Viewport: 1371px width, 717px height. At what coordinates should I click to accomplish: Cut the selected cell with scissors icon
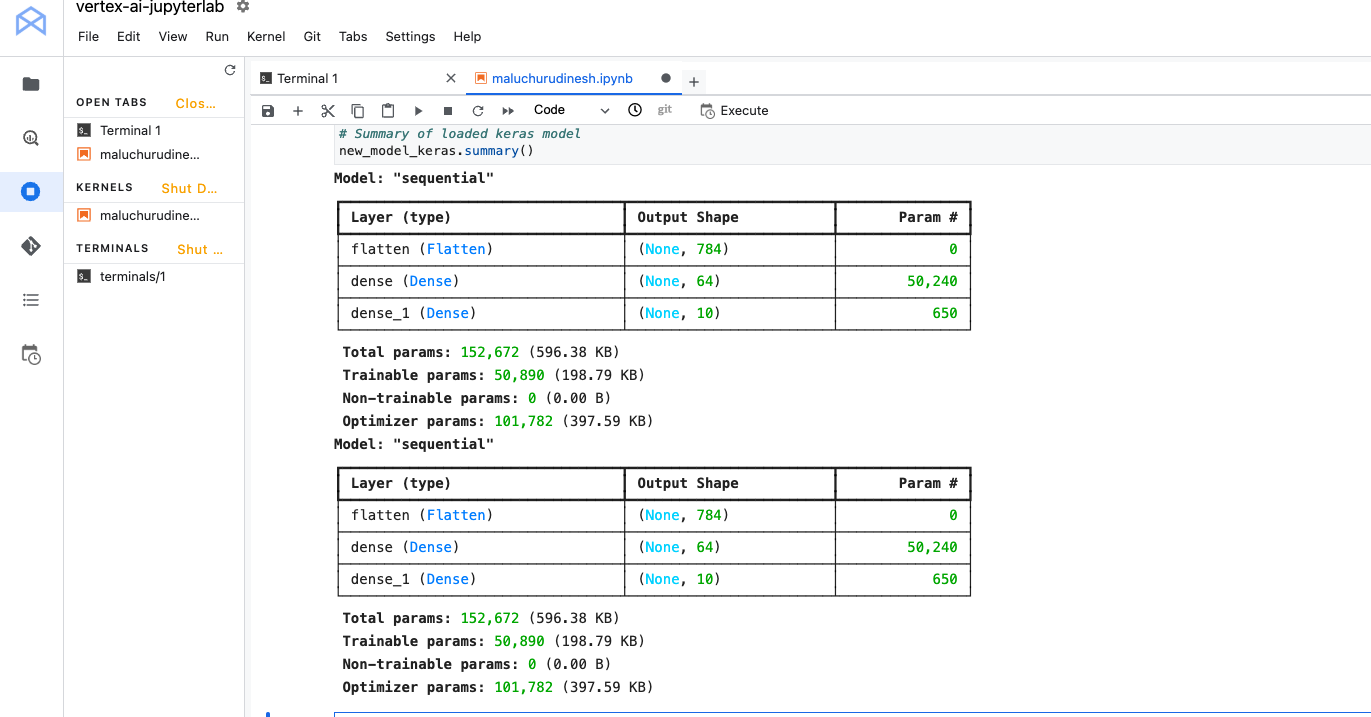pyautogui.click(x=328, y=111)
